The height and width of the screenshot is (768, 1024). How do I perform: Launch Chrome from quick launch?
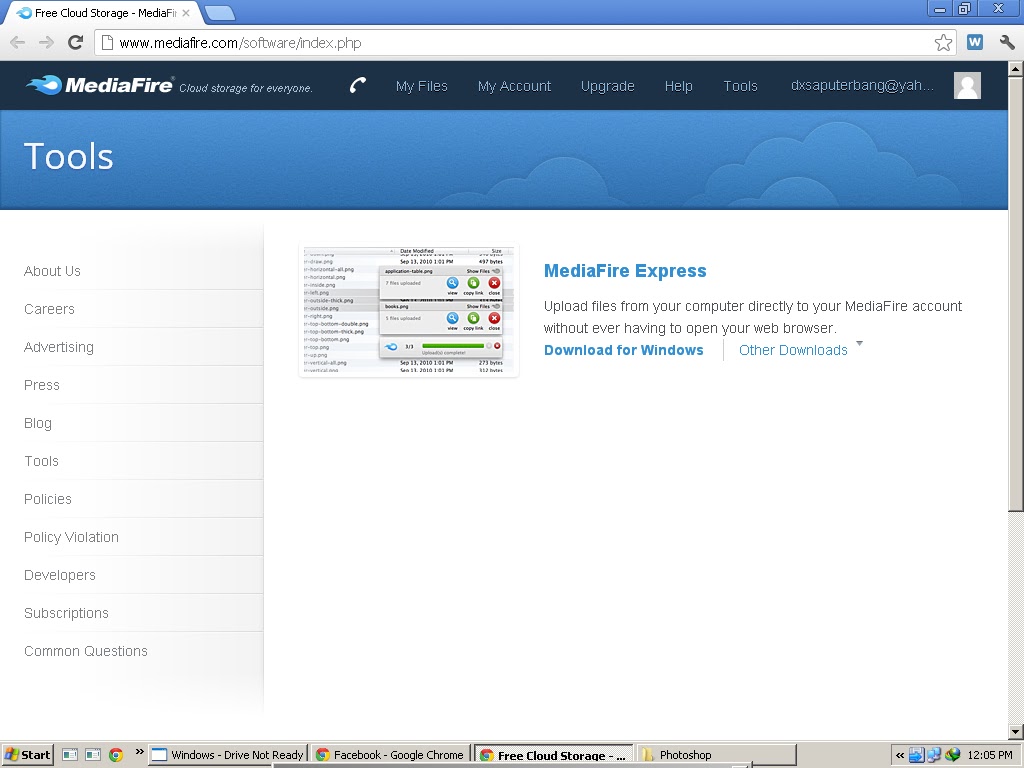click(x=116, y=755)
